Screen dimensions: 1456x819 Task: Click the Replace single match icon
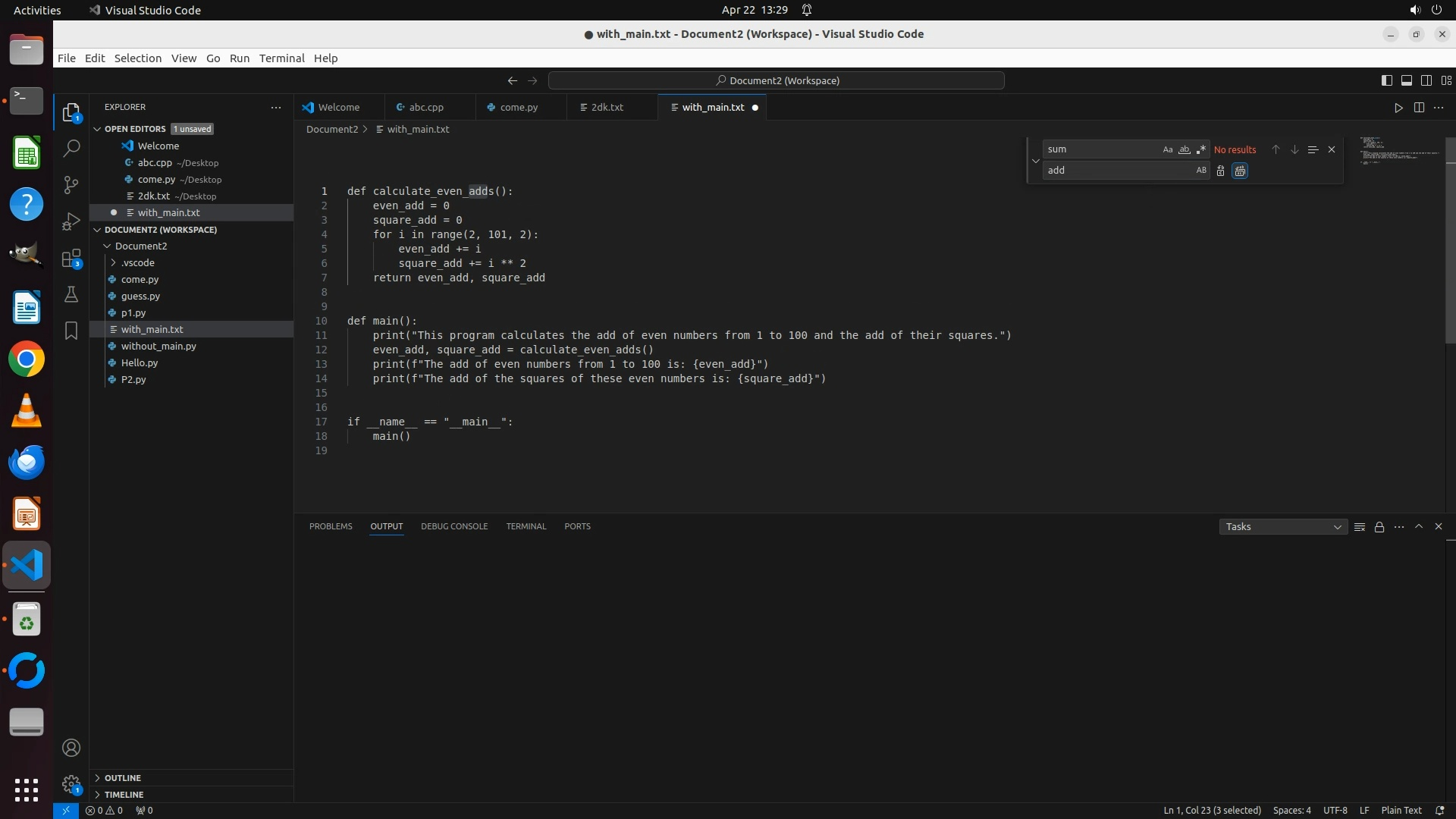(x=1220, y=171)
